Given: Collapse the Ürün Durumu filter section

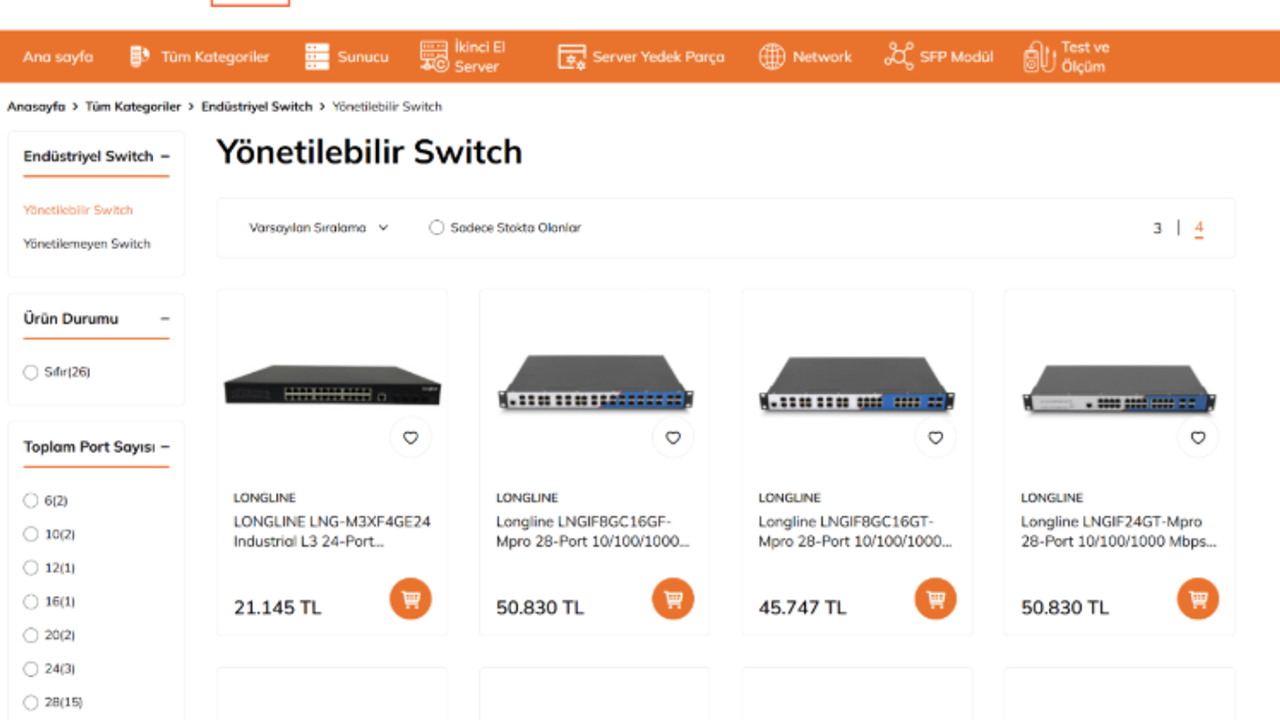Looking at the screenshot, I should (x=165, y=319).
